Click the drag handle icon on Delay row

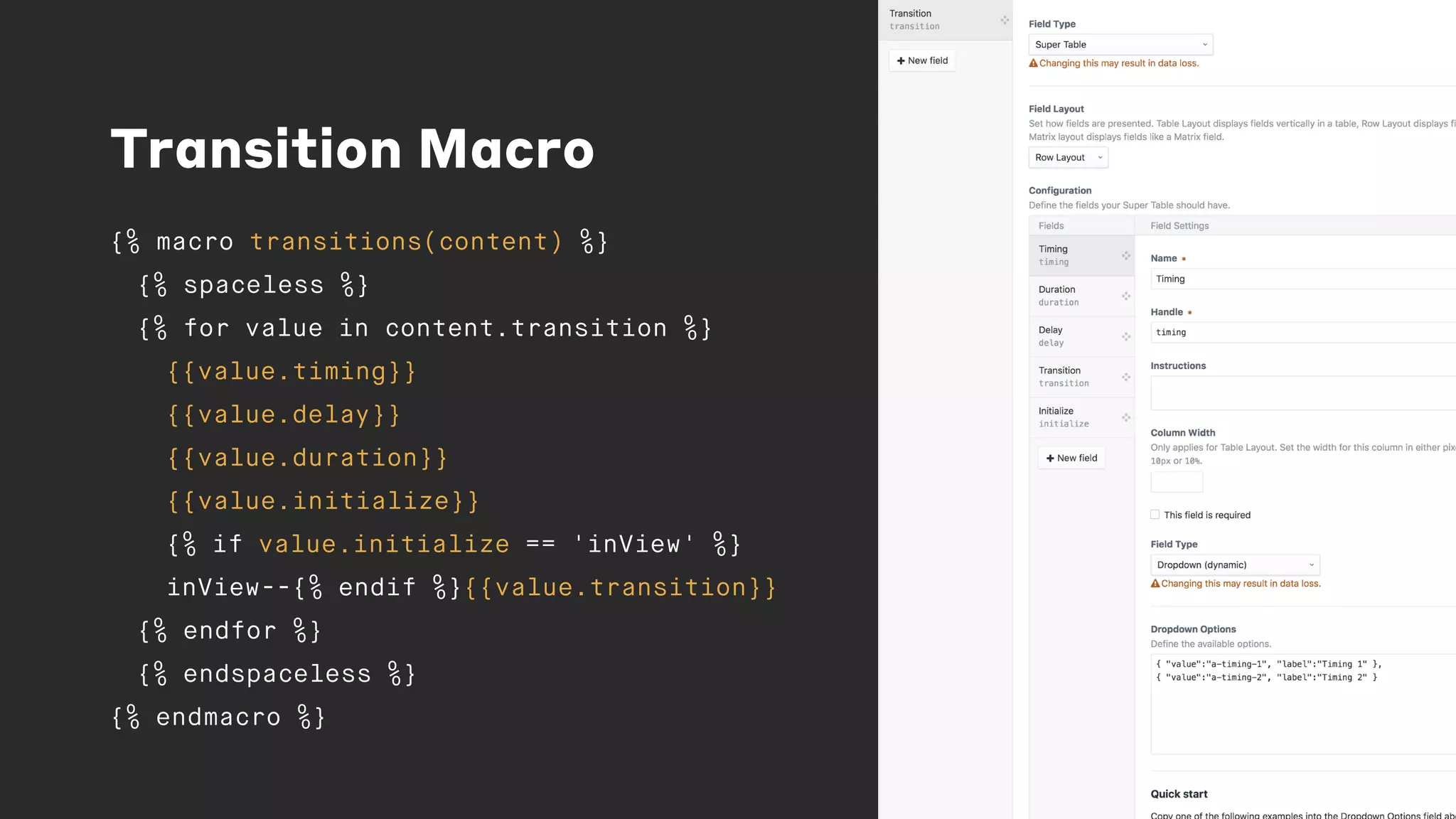click(1126, 336)
